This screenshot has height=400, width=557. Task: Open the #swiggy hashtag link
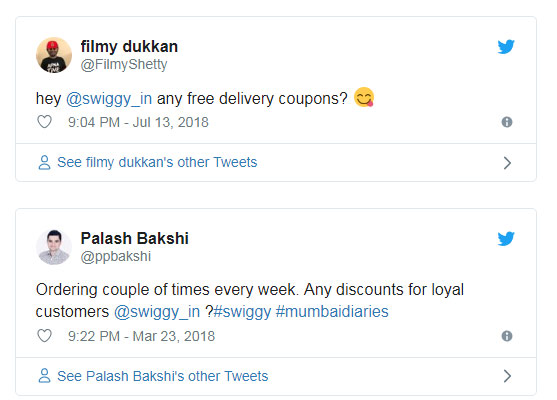click(242, 312)
